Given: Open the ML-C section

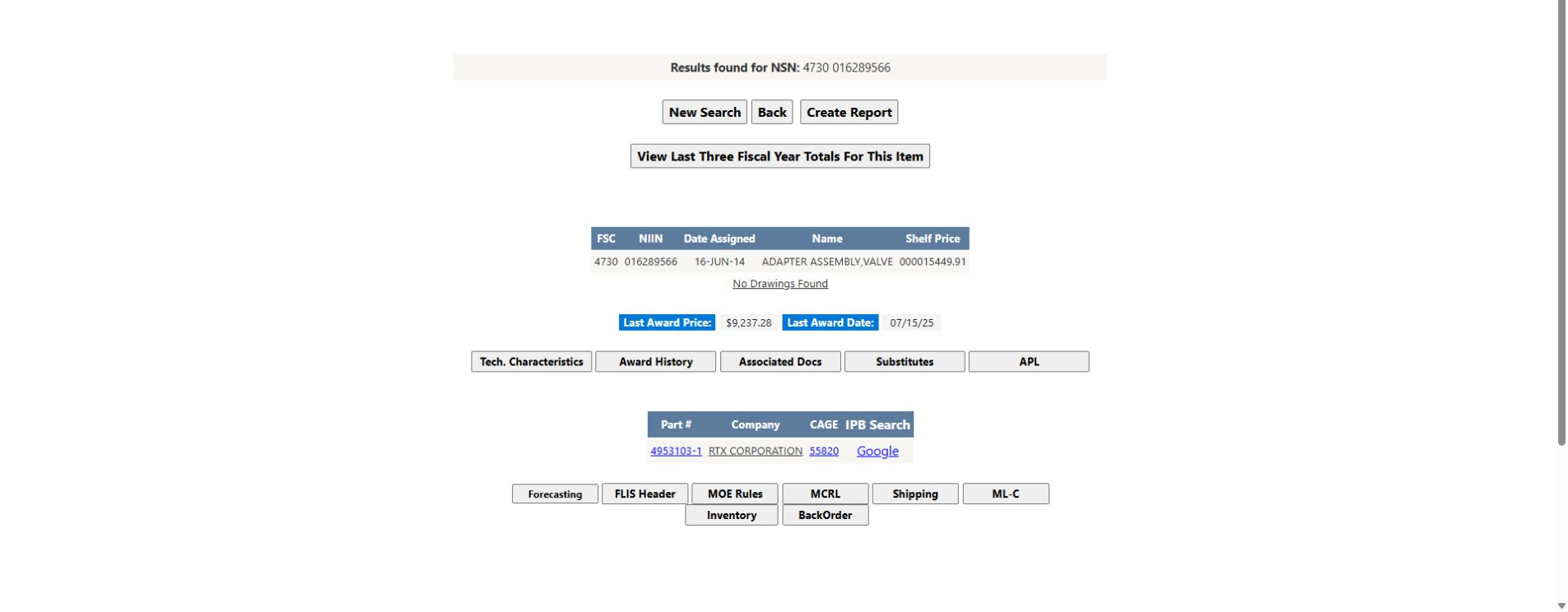Looking at the screenshot, I should pyautogui.click(x=1006, y=494).
